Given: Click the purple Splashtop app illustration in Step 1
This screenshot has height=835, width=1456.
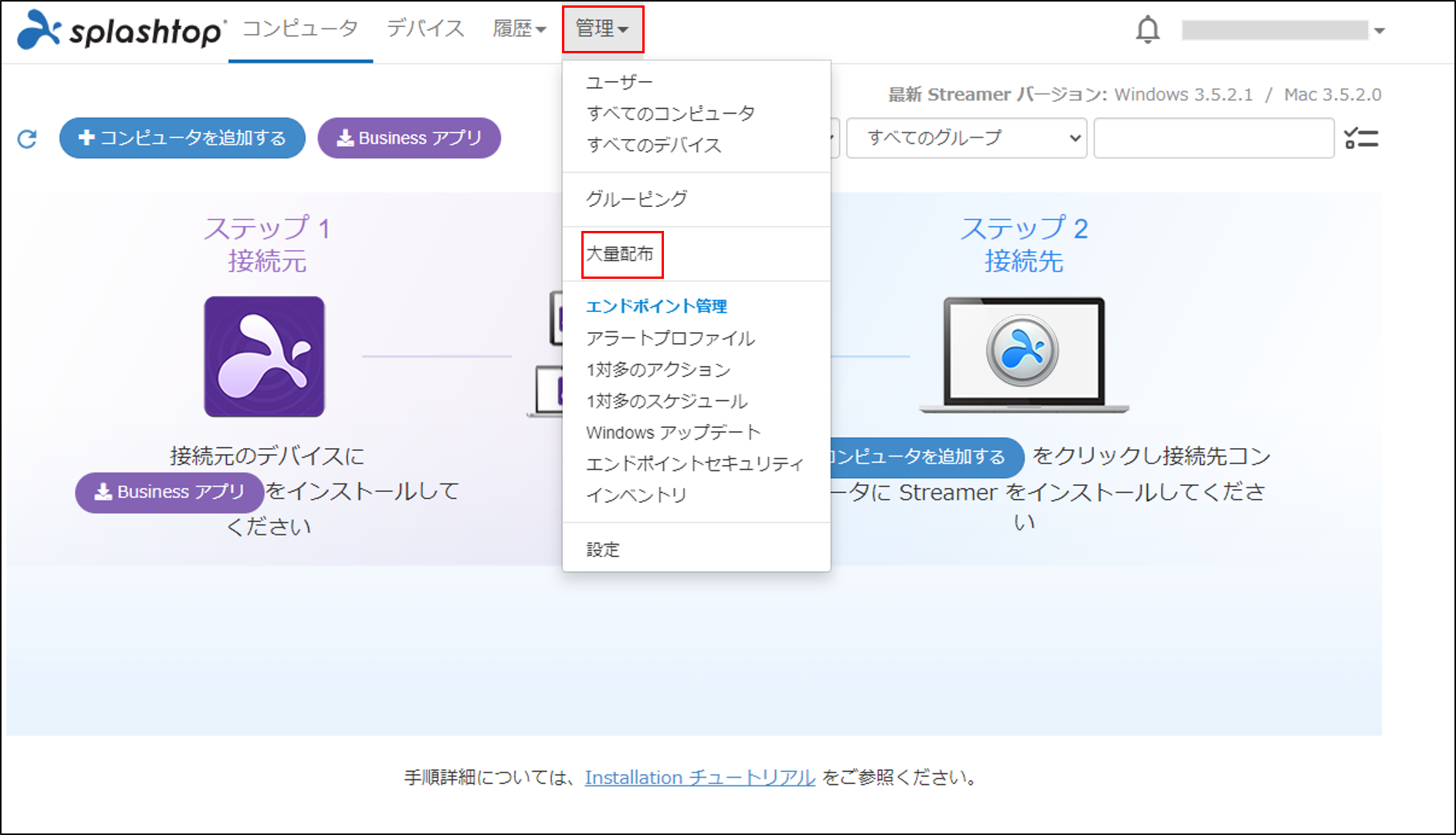Looking at the screenshot, I should tap(266, 356).
